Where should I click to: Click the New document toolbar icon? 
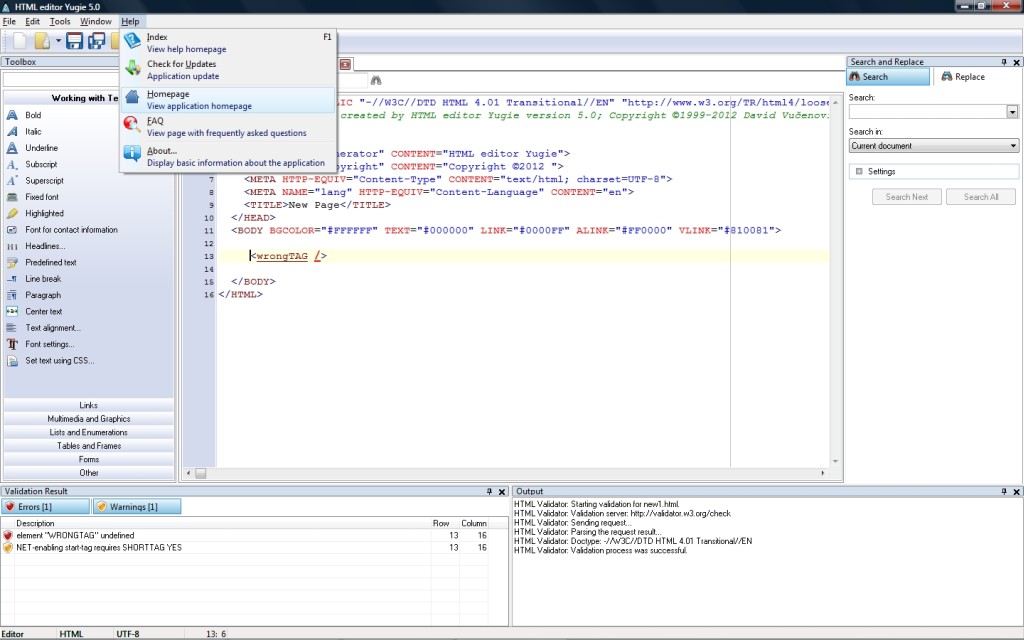tap(21, 41)
